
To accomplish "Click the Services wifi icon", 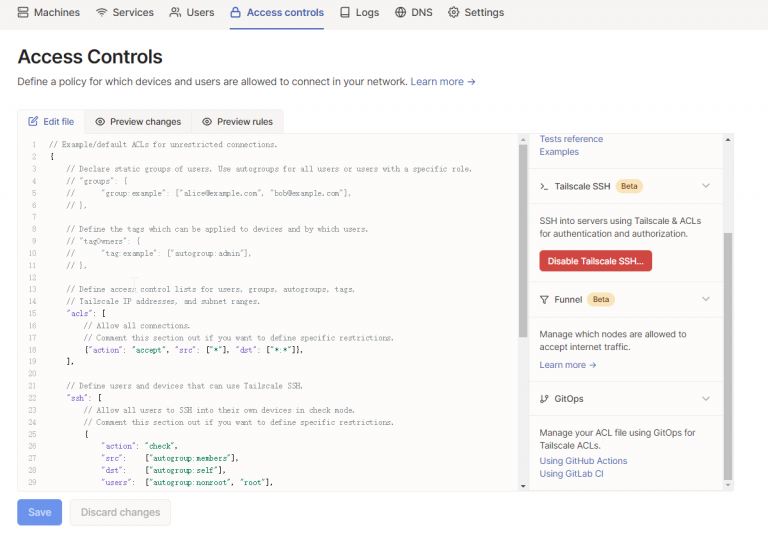I will pyautogui.click(x=102, y=13).
